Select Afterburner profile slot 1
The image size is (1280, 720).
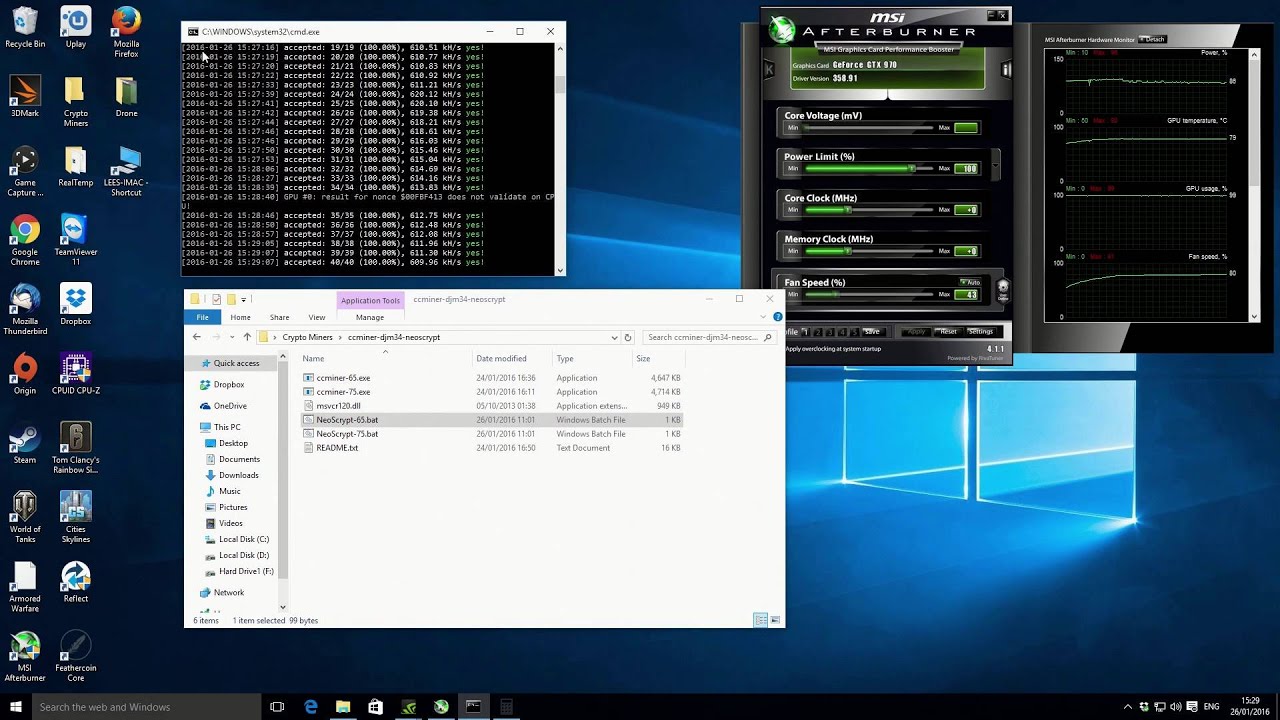pyautogui.click(x=806, y=332)
